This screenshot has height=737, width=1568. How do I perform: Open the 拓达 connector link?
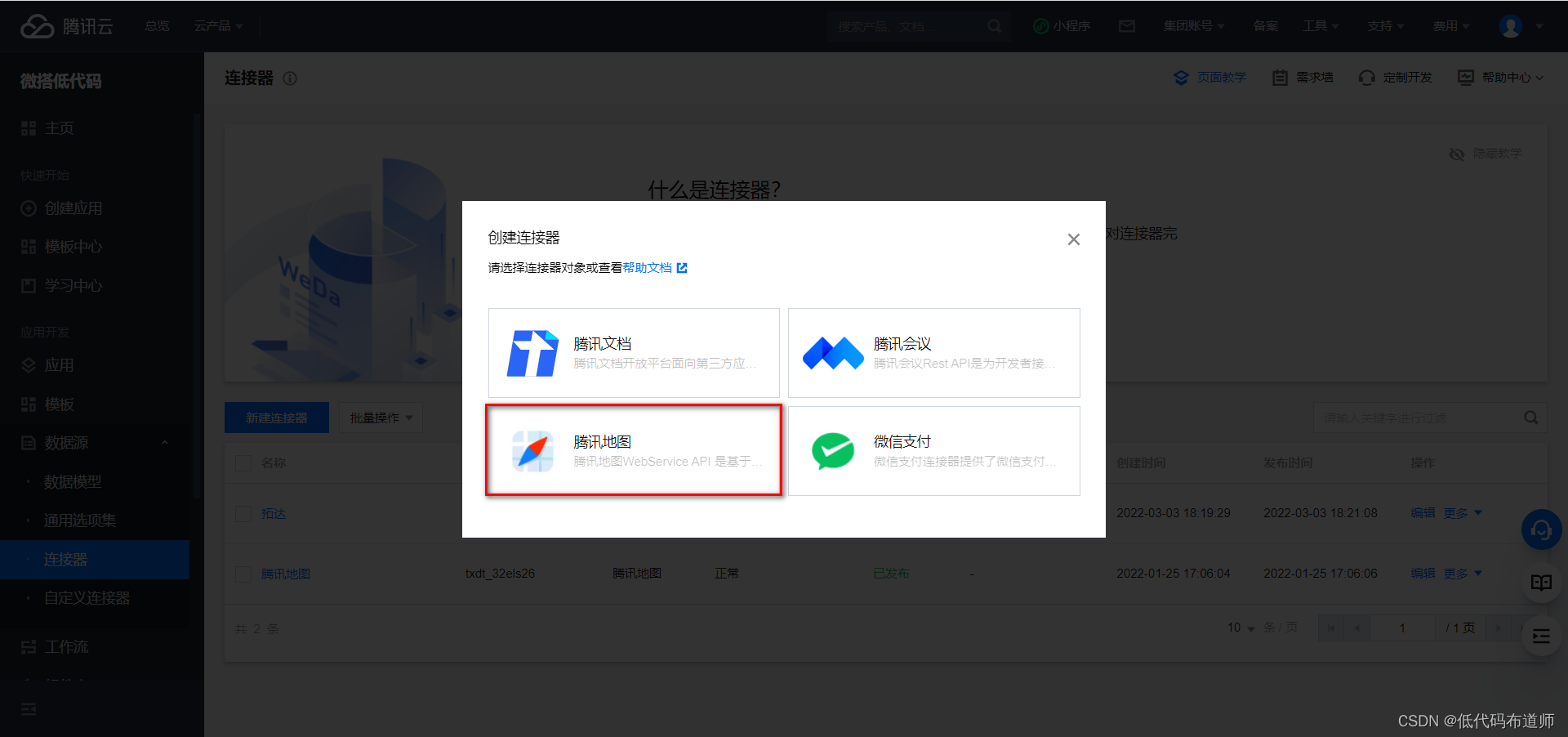coord(274,514)
